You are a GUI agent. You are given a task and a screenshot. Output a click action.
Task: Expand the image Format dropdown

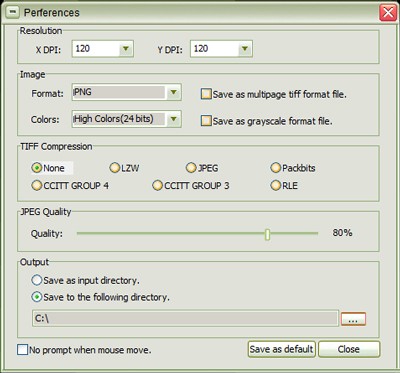pyautogui.click(x=173, y=92)
